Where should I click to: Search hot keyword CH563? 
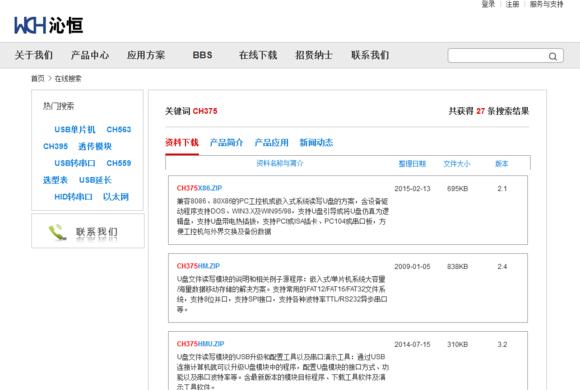pyautogui.click(x=119, y=130)
